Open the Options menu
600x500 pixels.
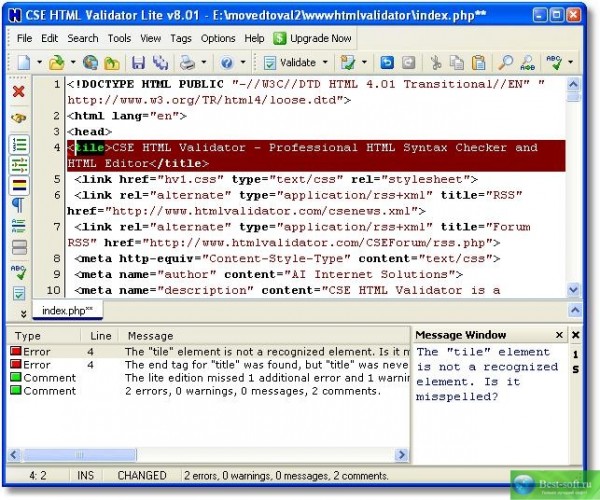click(x=218, y=38)
